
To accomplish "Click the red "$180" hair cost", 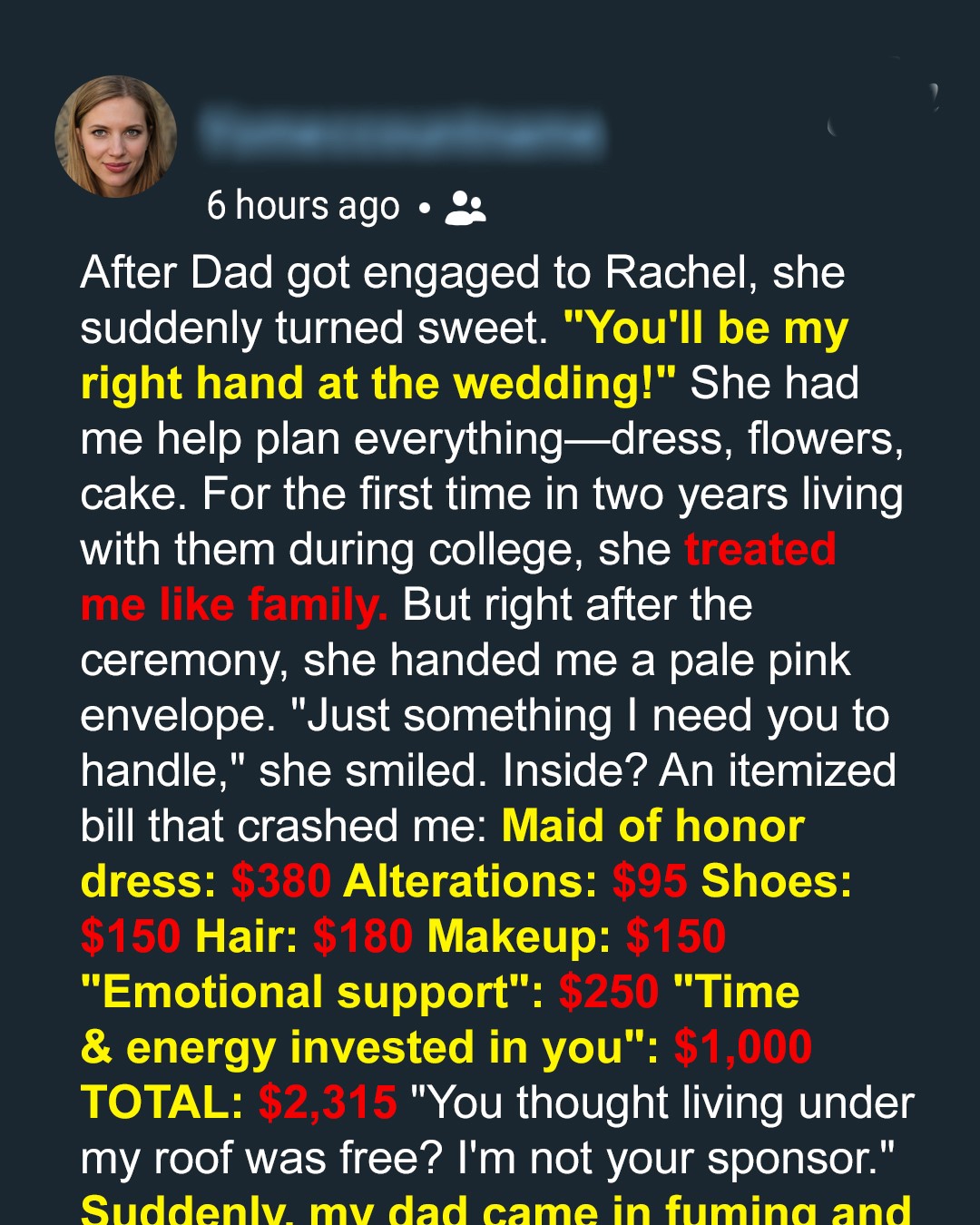I will [x=362, y=937].
